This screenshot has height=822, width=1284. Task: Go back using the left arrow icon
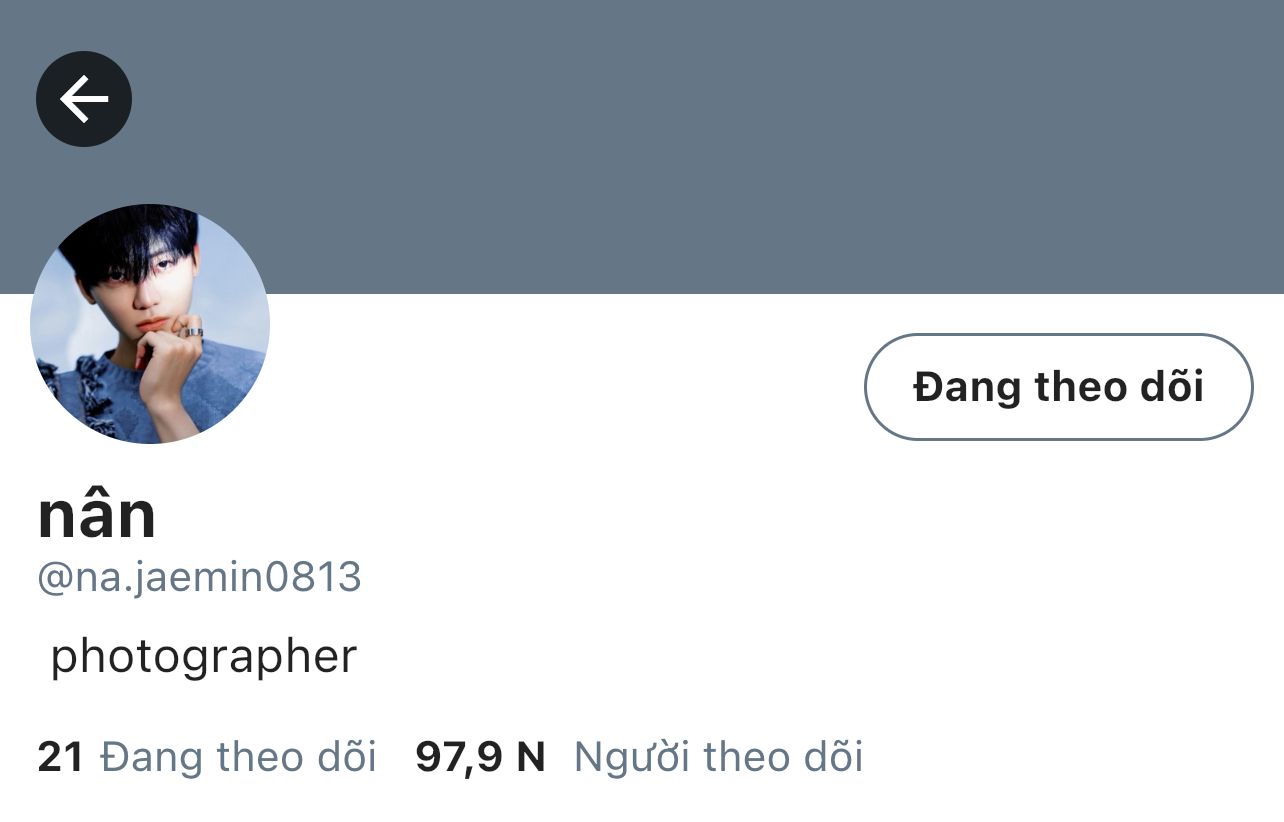84,98
